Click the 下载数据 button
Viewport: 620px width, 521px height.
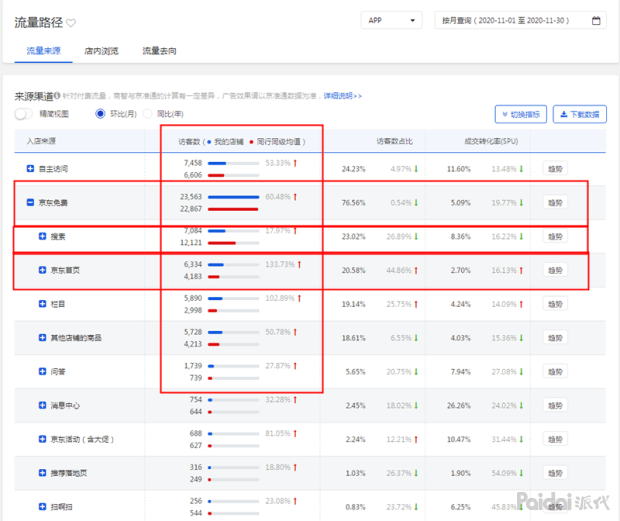point(580,114)
